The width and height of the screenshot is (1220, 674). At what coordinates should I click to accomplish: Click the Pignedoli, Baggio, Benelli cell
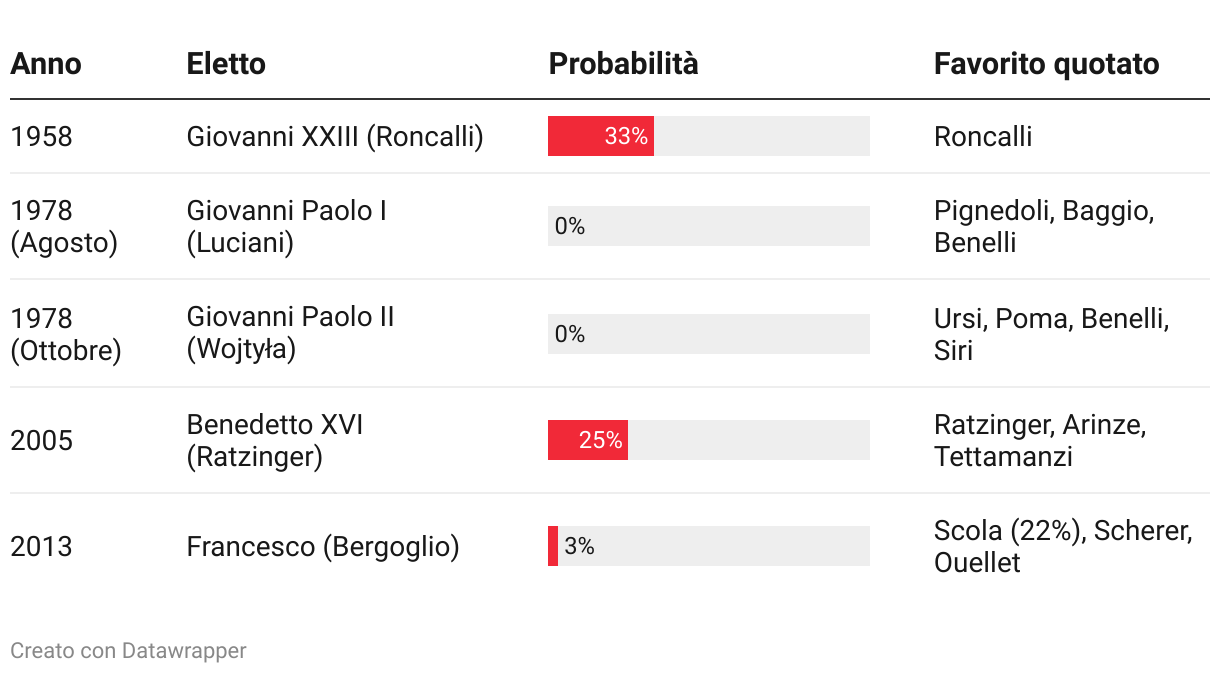pyautogui.click(x=1044, y=227)
